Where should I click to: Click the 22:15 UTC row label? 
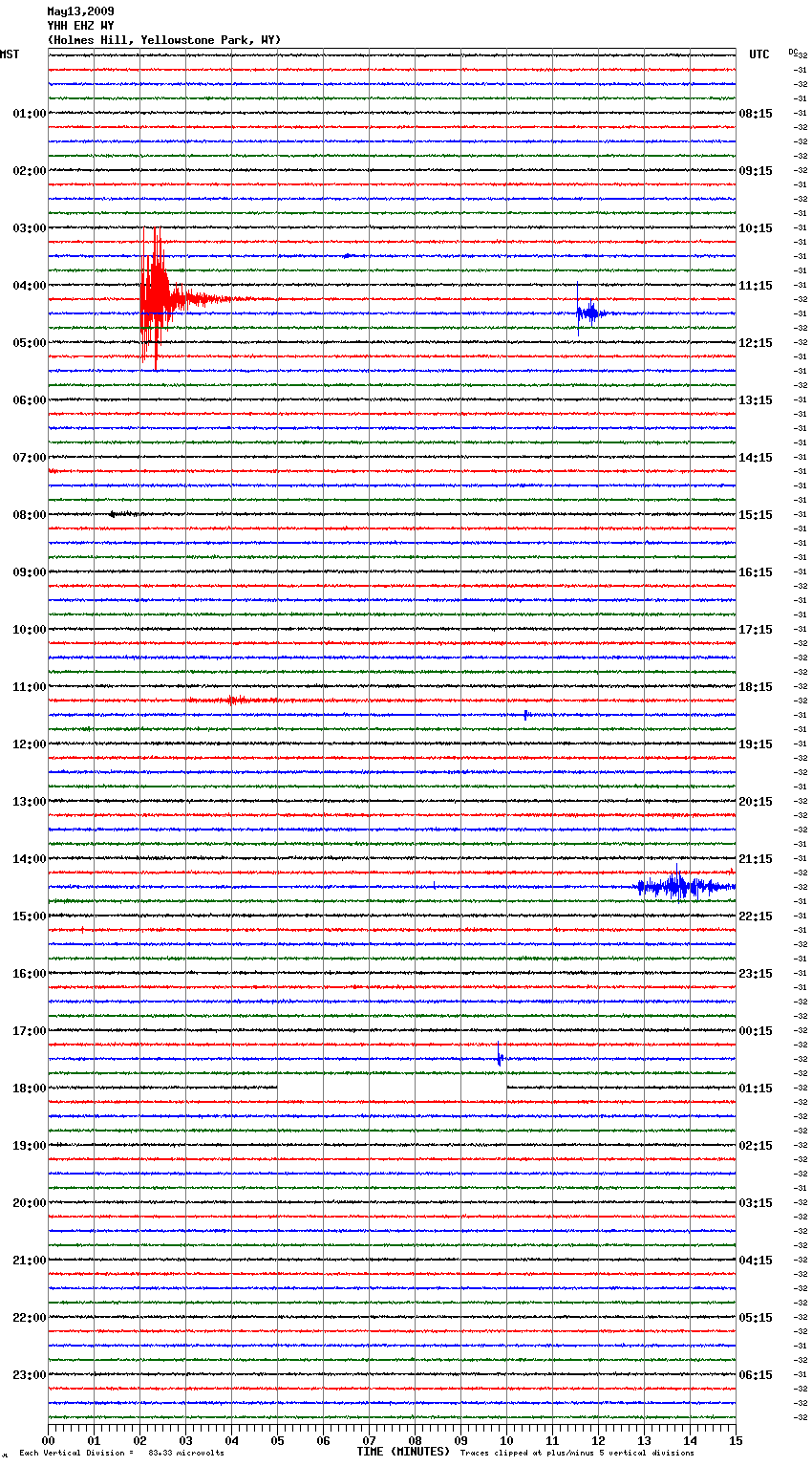click(756, 916)
